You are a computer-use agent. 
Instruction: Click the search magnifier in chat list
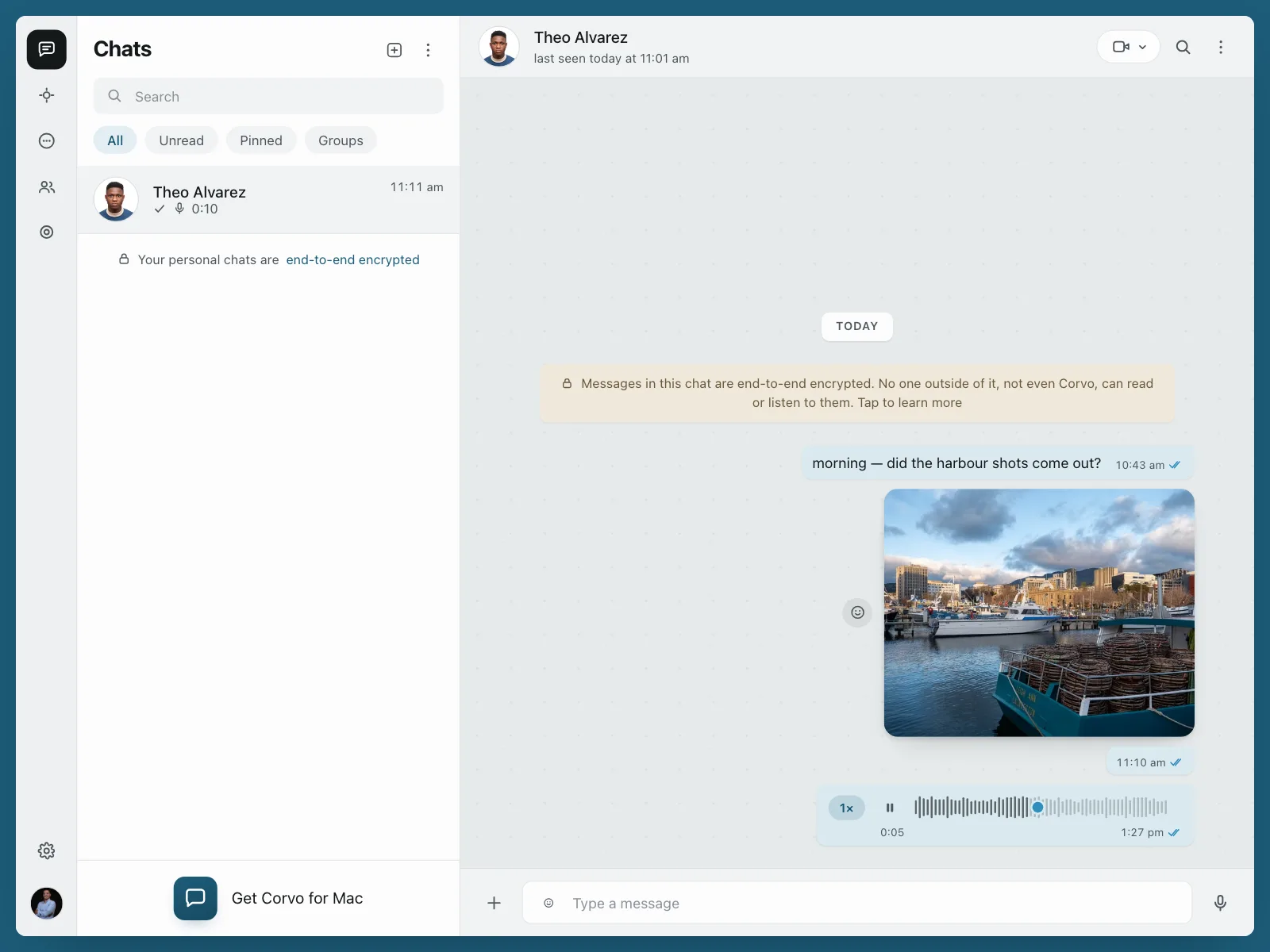tap(115, 96)
